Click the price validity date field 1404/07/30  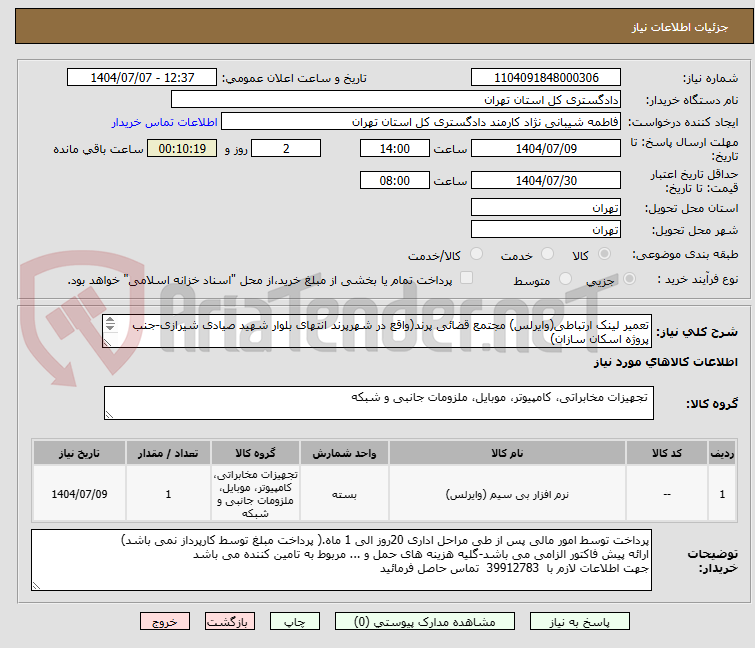point(545,180)
